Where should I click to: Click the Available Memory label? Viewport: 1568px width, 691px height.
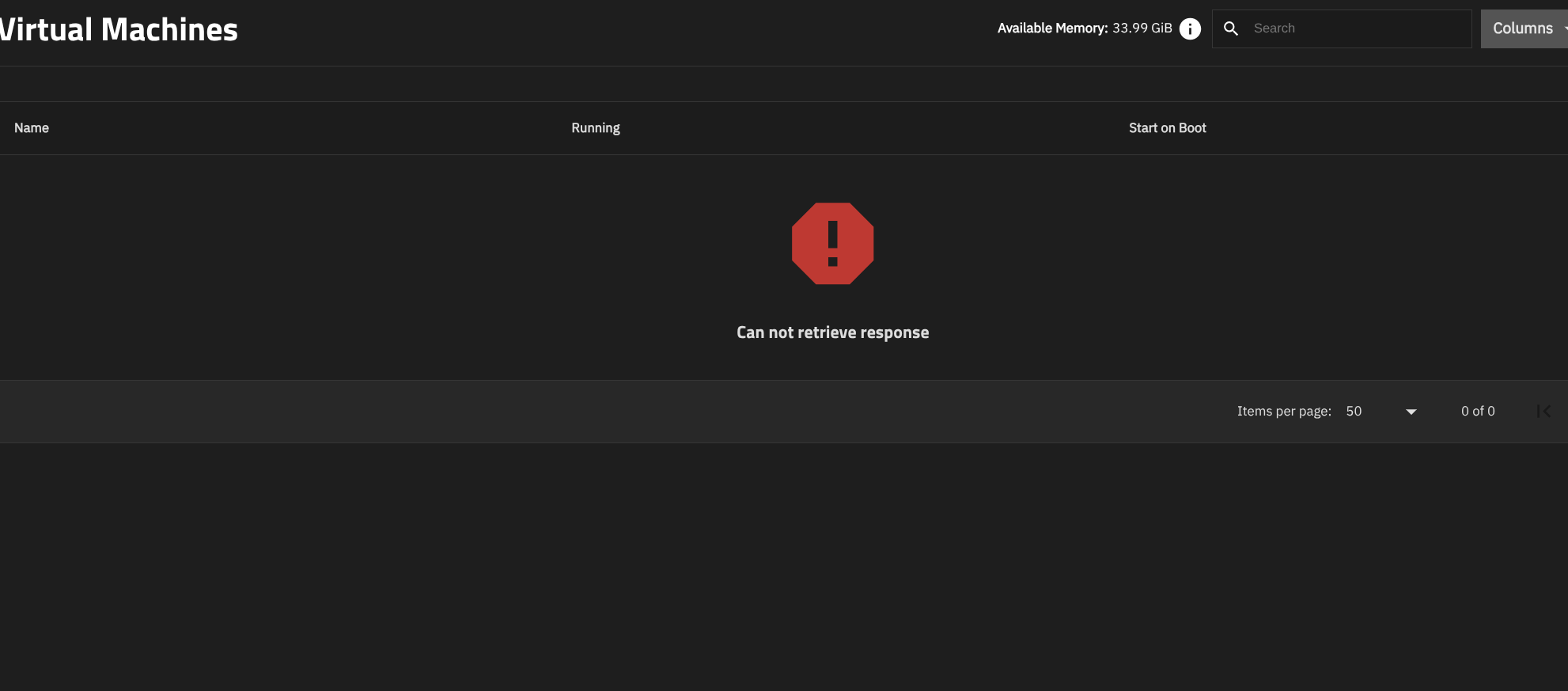point(1052,28)
